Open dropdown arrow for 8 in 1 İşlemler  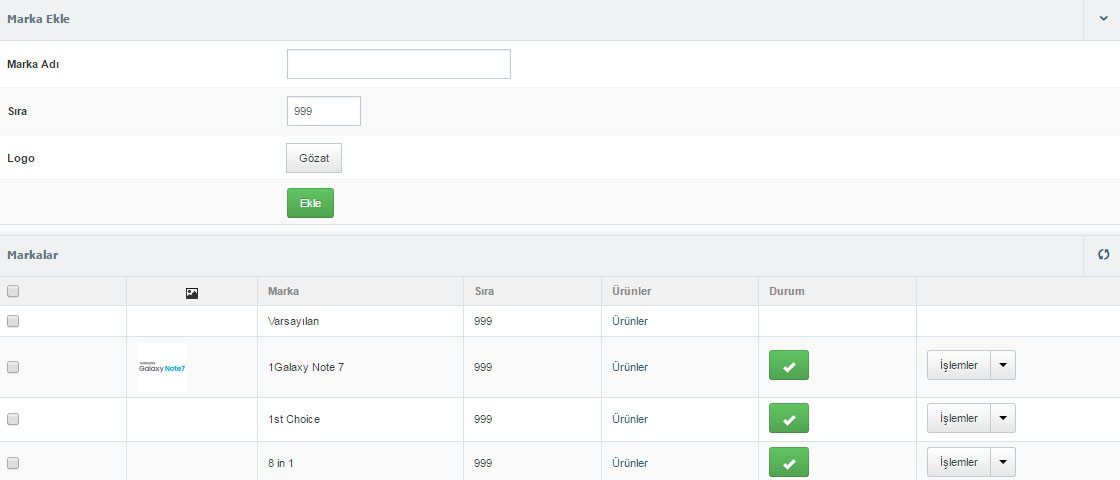[x=1003, y=461]
